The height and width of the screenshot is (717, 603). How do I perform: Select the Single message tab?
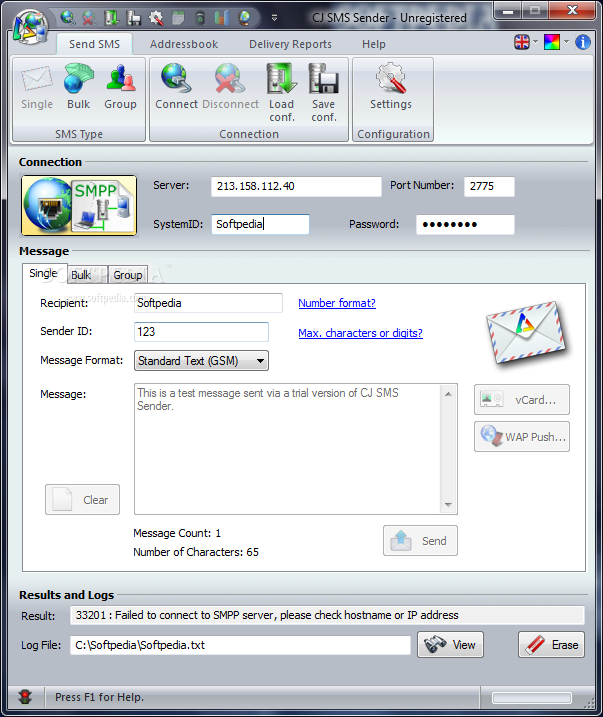(x=44, y=273)
